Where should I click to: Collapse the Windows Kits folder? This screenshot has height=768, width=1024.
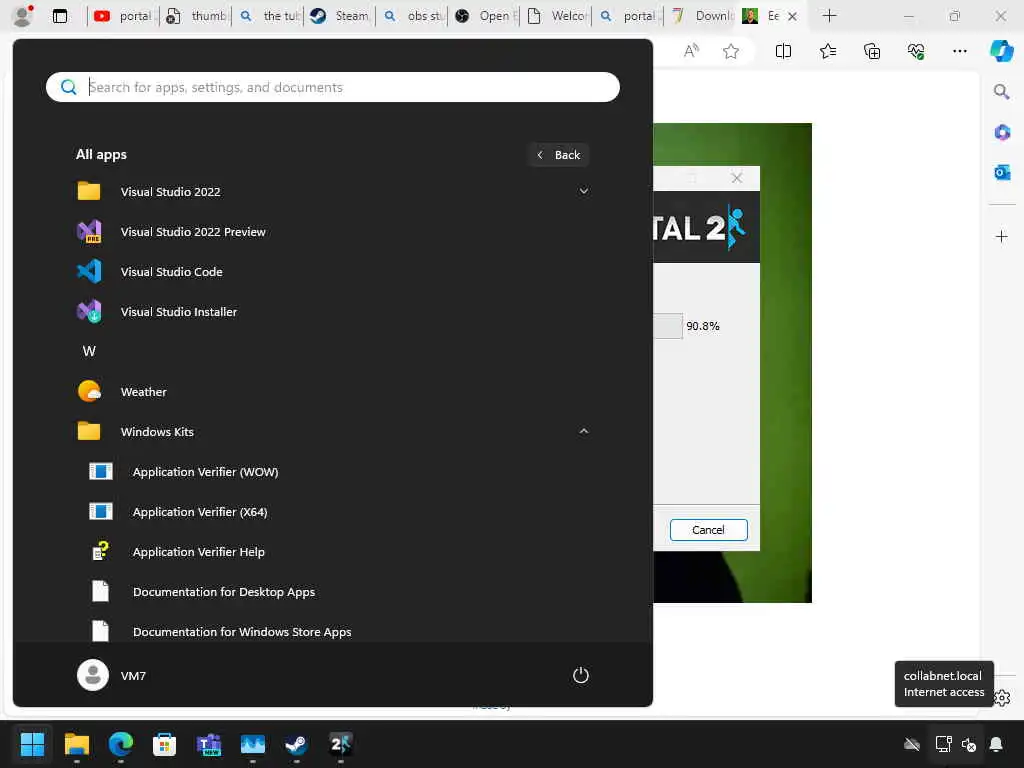pos(333,432)
